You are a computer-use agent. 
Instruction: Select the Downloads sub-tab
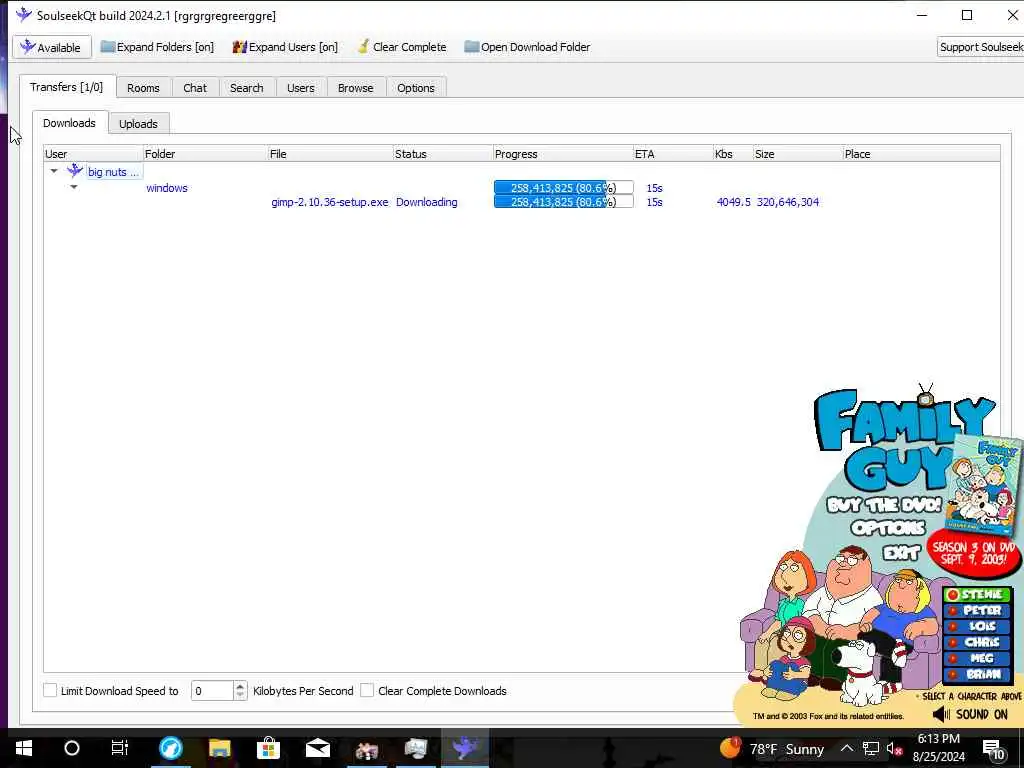click(x=69, y=123)
